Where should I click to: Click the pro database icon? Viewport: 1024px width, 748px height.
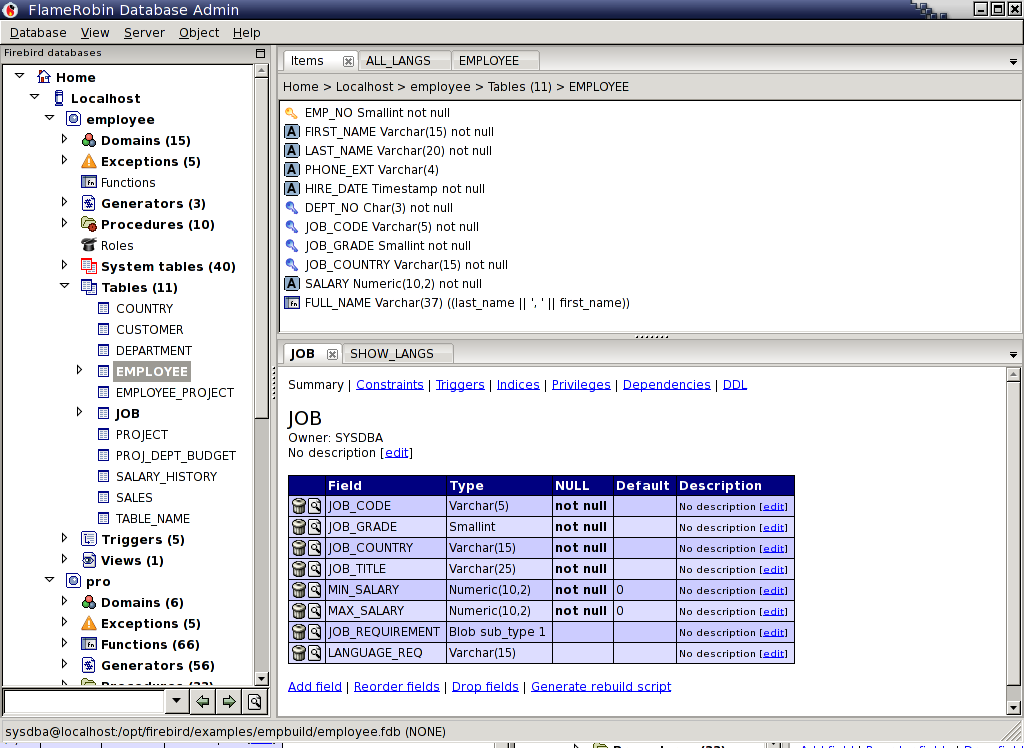click(x=74, y=581)
